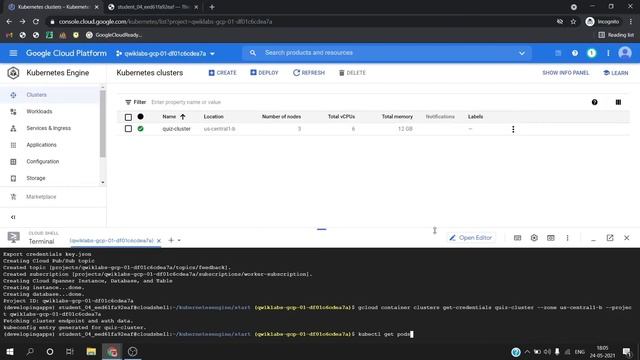Open column display options icon

(x=618, y=102)
